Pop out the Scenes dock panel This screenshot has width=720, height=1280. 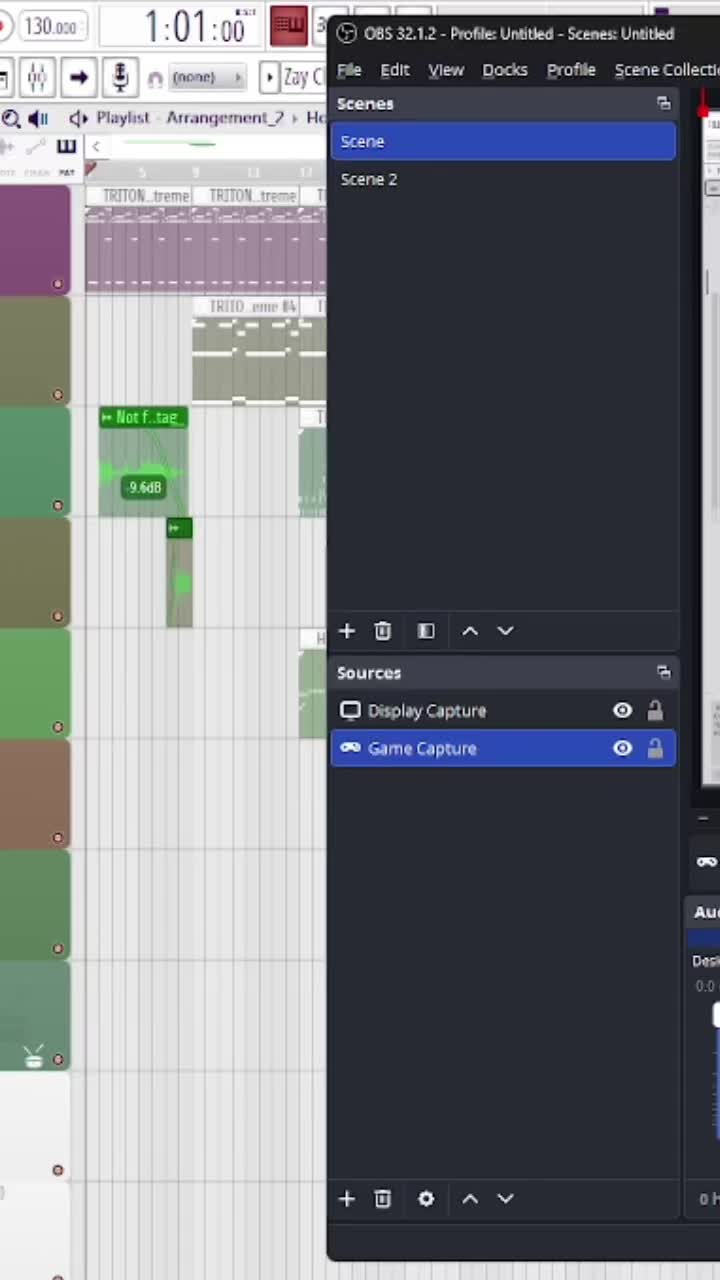pyautogui.click(x=664, y=104)
